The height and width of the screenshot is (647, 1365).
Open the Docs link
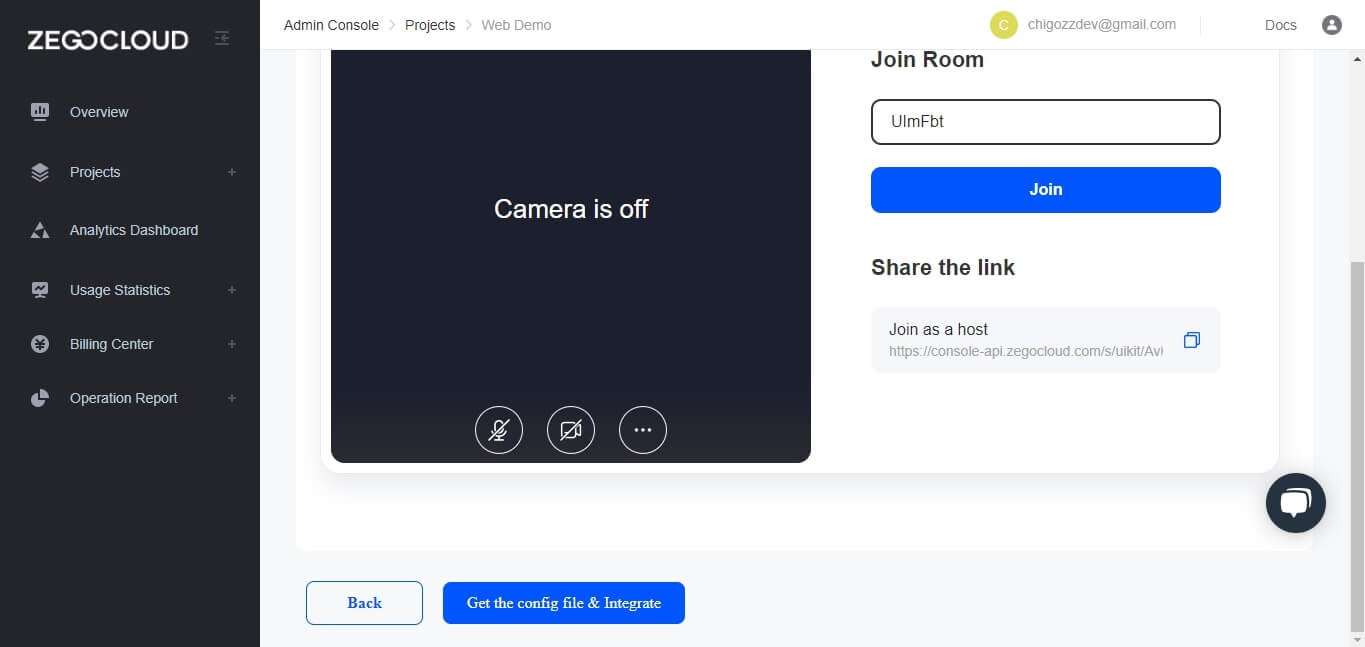click(x=1280, y=25)
